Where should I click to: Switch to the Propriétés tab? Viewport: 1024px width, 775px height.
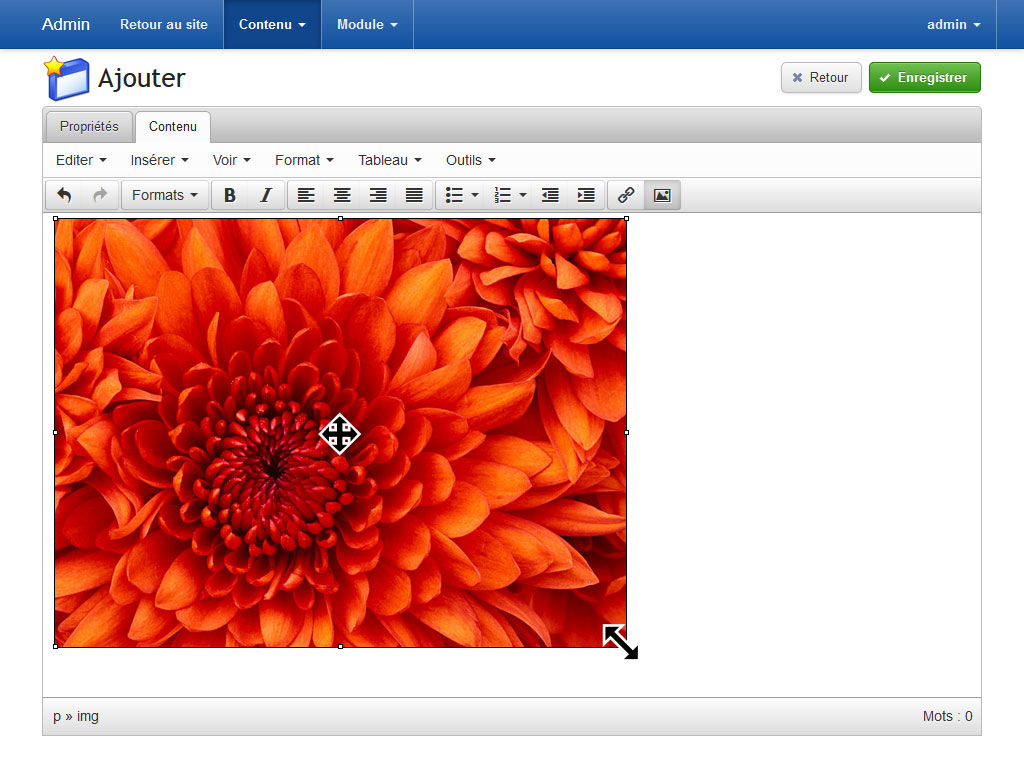pos(89,126)
